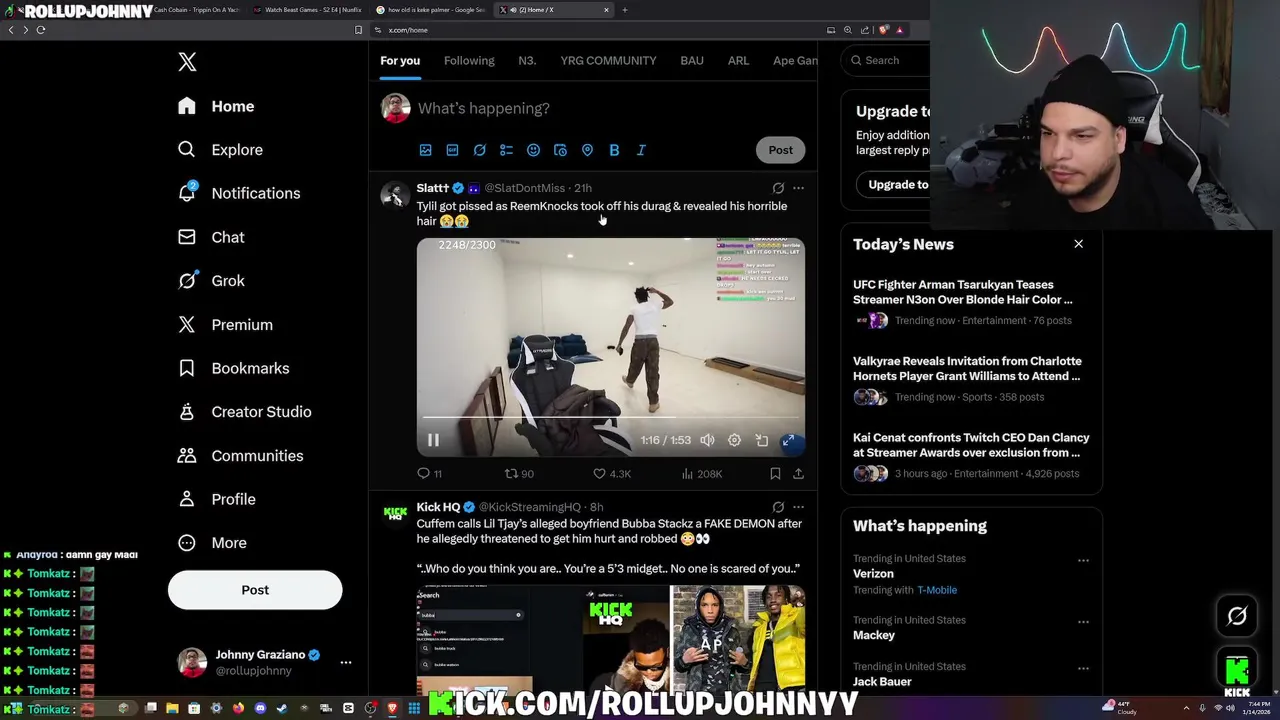The height and width of the screenshot is (720, 1280).
Task: Click the Grok icon on Kick HQ post
Action: (x=778, y=507)
